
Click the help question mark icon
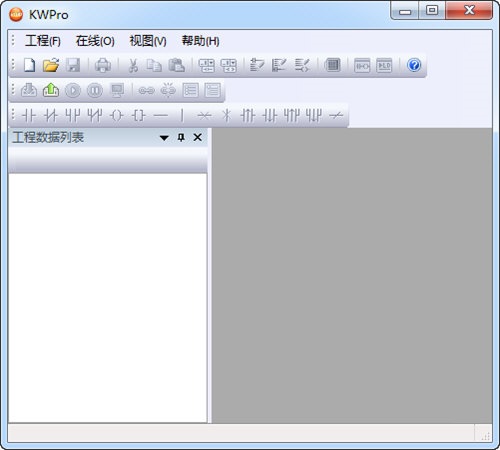414,65
